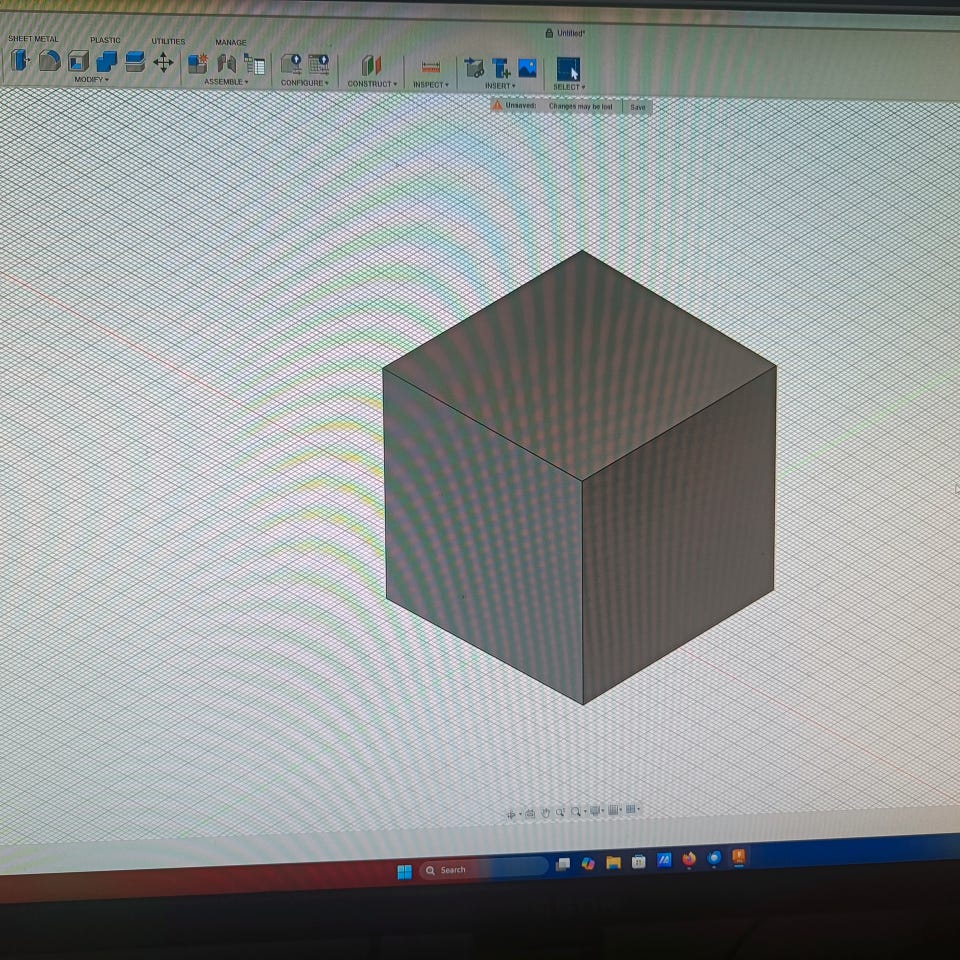Switch to the SHEET METAL tab
The image size is (960, 960).
(33, 39)
